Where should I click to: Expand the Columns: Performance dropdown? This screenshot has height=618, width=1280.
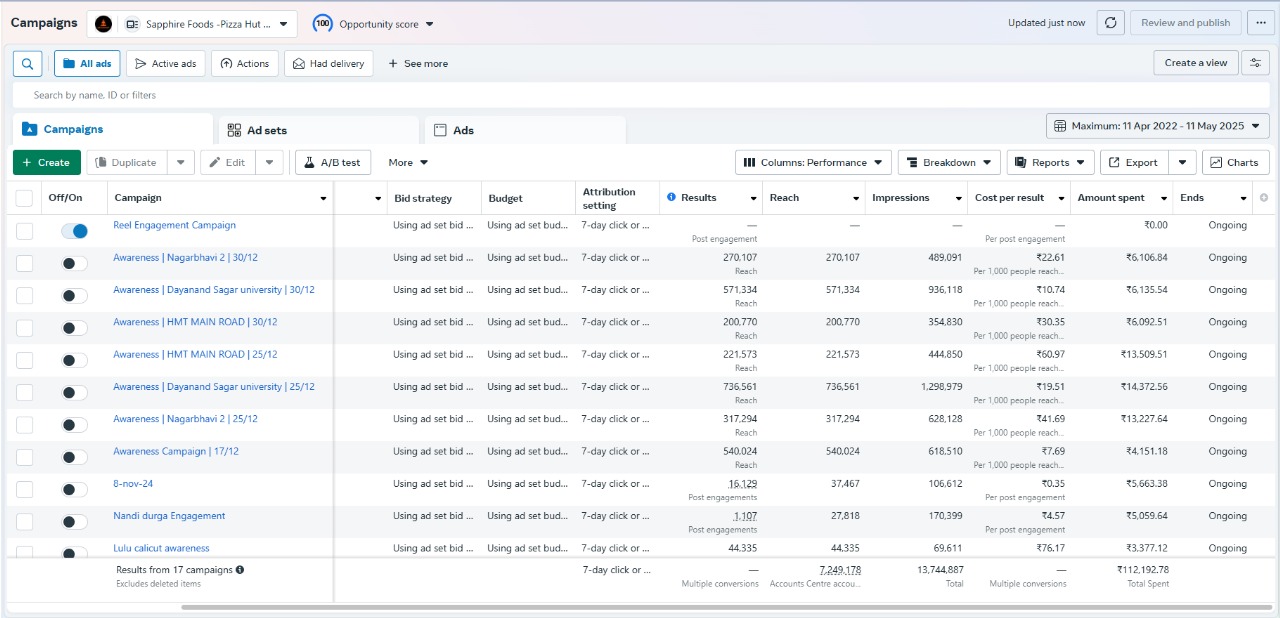coord(813,163)
